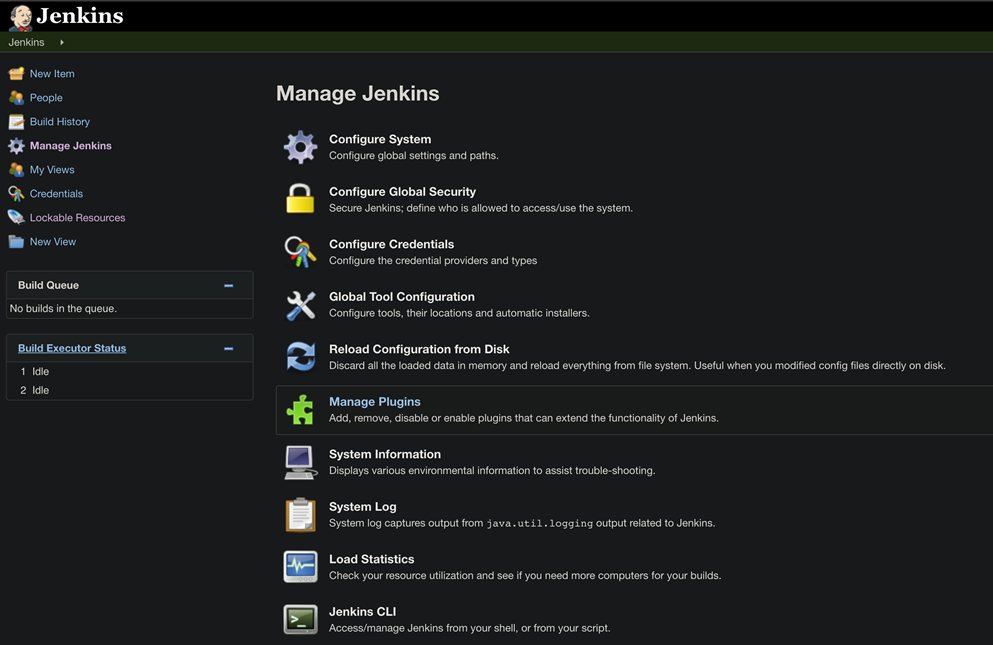Click the Manage Jenkins gear icon in sidebar

click(x=16, y=146)
